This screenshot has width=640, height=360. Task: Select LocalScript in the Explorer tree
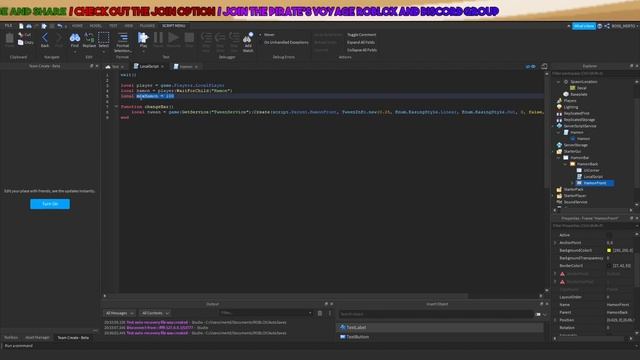[593, 177]
